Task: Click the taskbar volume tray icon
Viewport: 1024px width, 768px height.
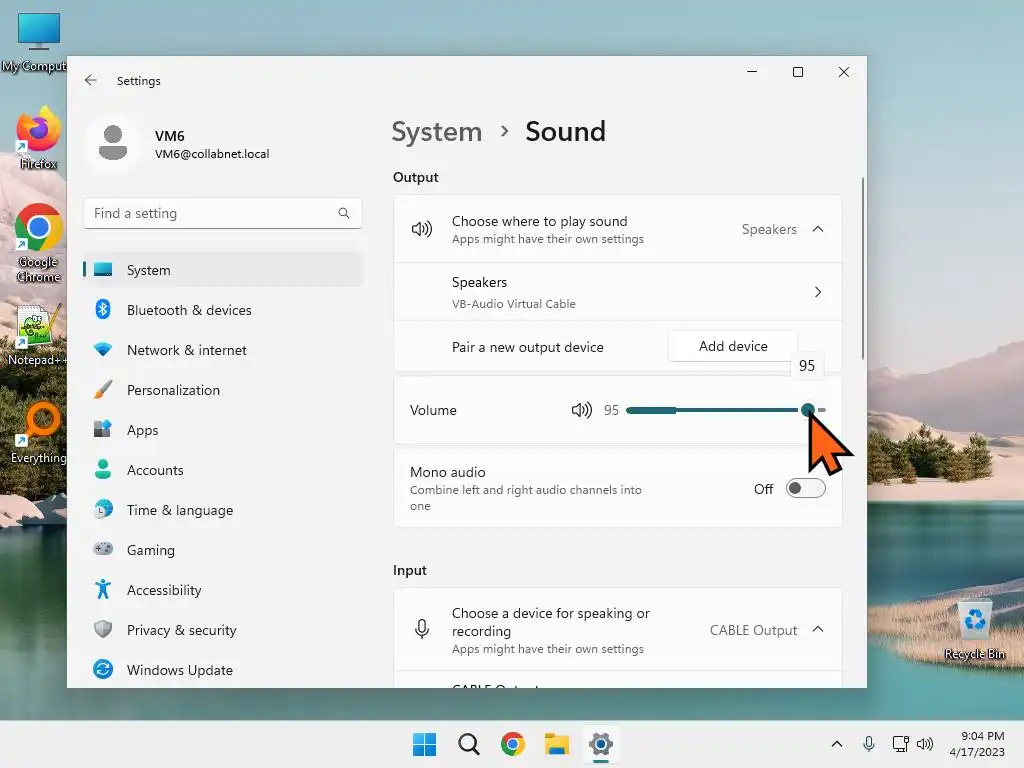Action: (x=925, y=744)
